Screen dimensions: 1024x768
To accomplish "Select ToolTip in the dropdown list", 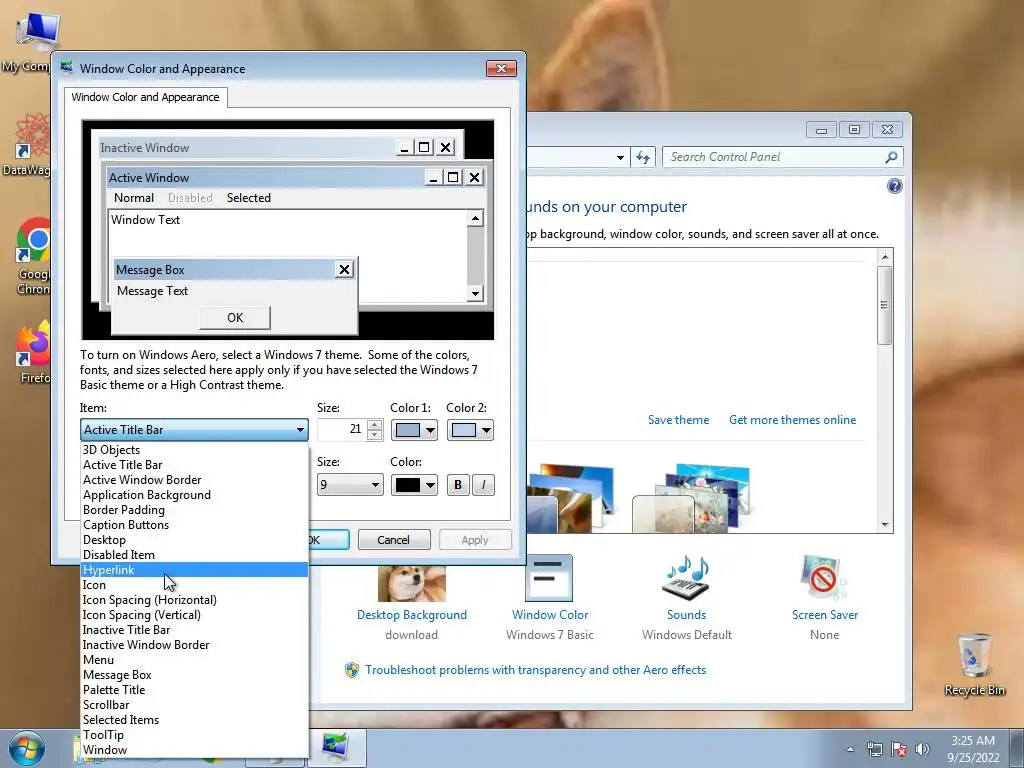I will [194, 735].
